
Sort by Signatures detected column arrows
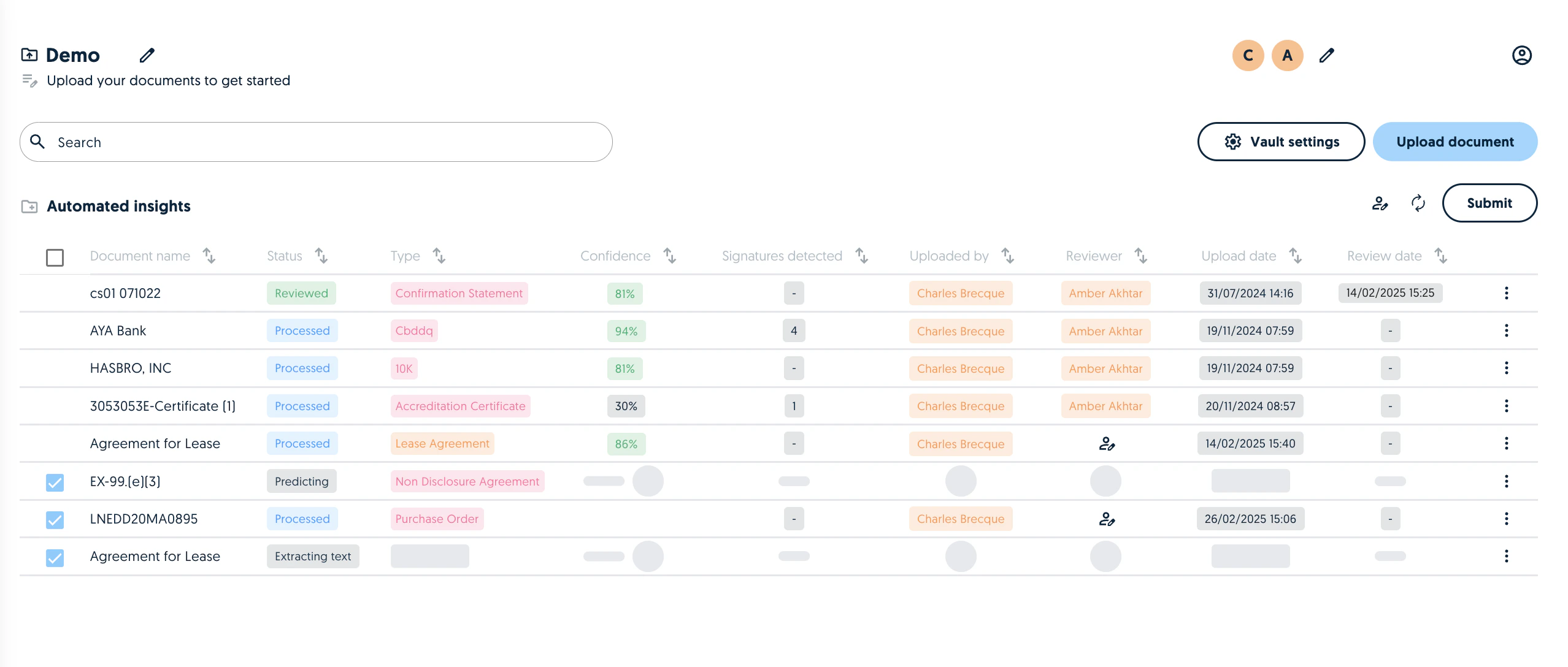click(x=862, y=256)
